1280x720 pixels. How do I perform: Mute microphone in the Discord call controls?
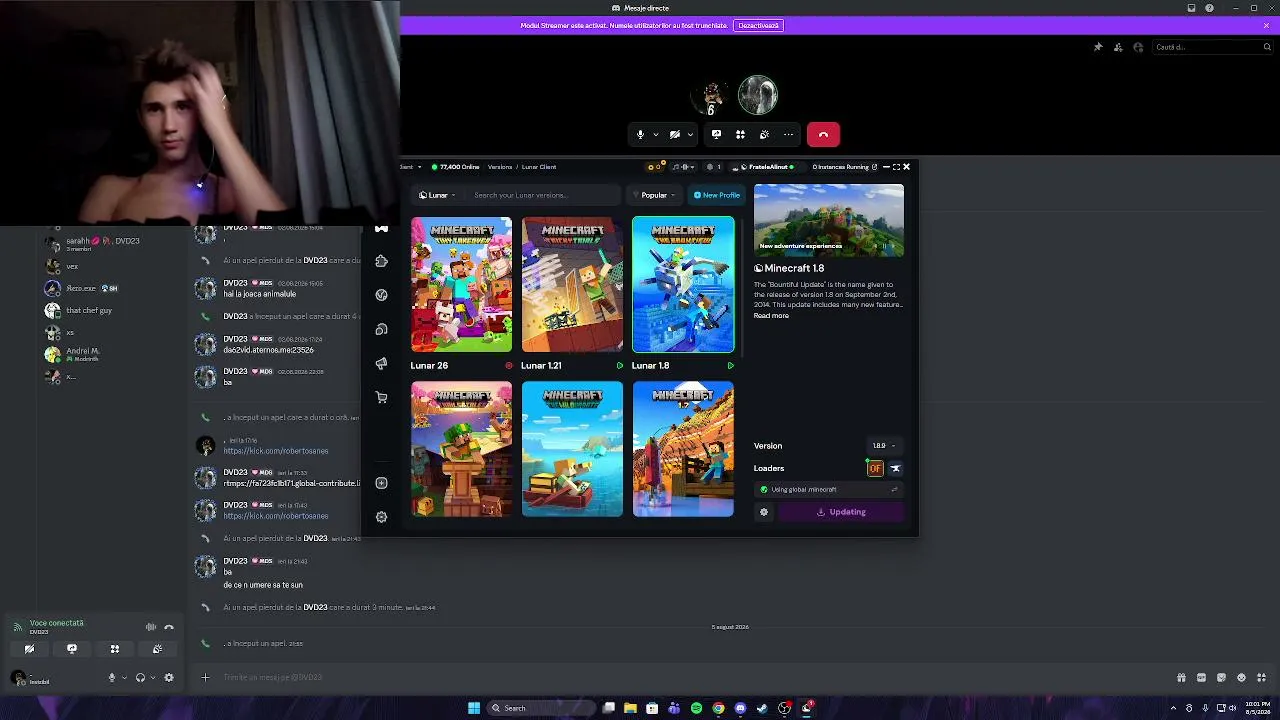point(641,135)
